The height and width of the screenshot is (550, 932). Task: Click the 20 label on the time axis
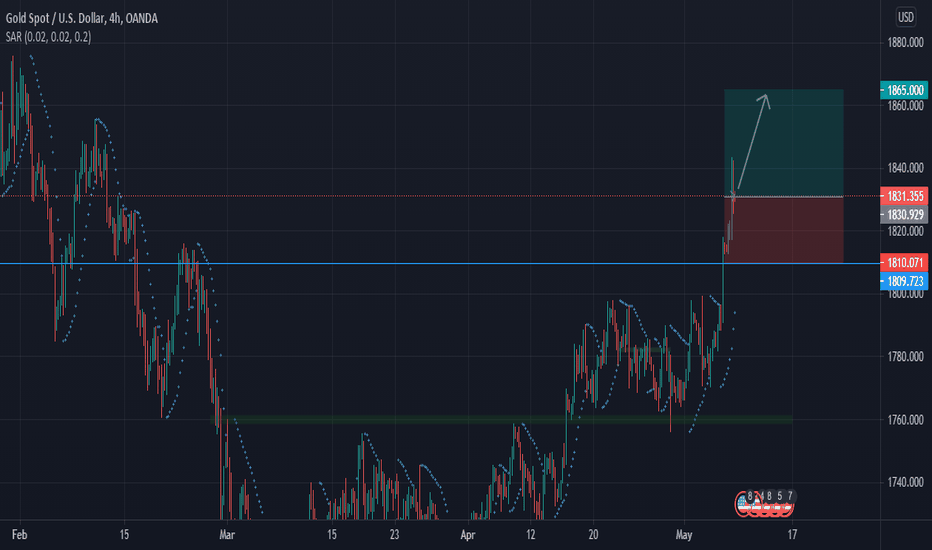pyautogui.click(x=593, y=535)
